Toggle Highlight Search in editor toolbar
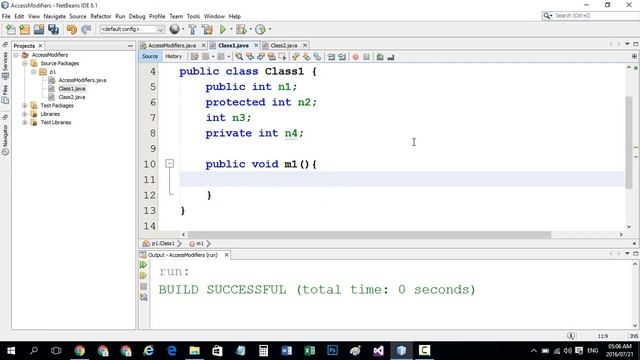 pyautogui.click(x=271, y=57)
